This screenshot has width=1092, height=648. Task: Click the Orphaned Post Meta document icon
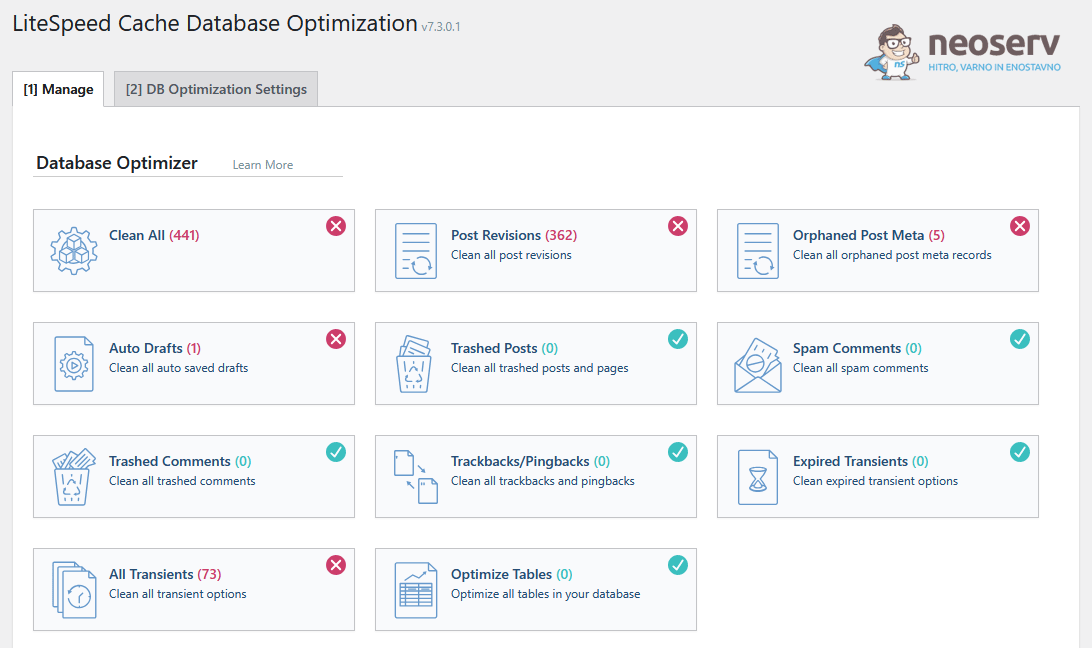758,251
